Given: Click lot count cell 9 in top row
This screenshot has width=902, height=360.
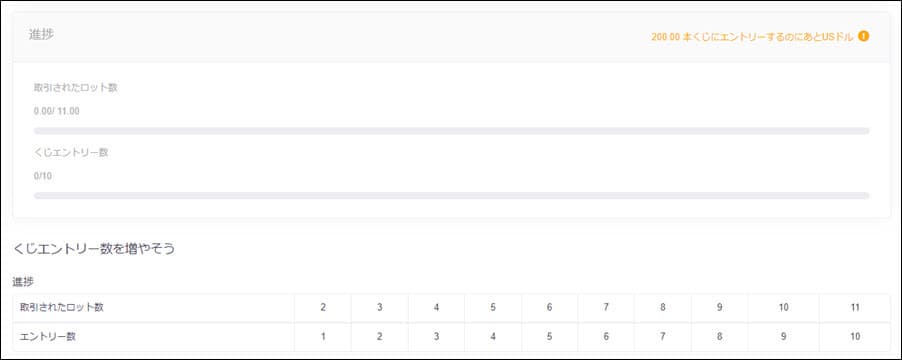Looking at the screenshot, I should pos(720,308).
